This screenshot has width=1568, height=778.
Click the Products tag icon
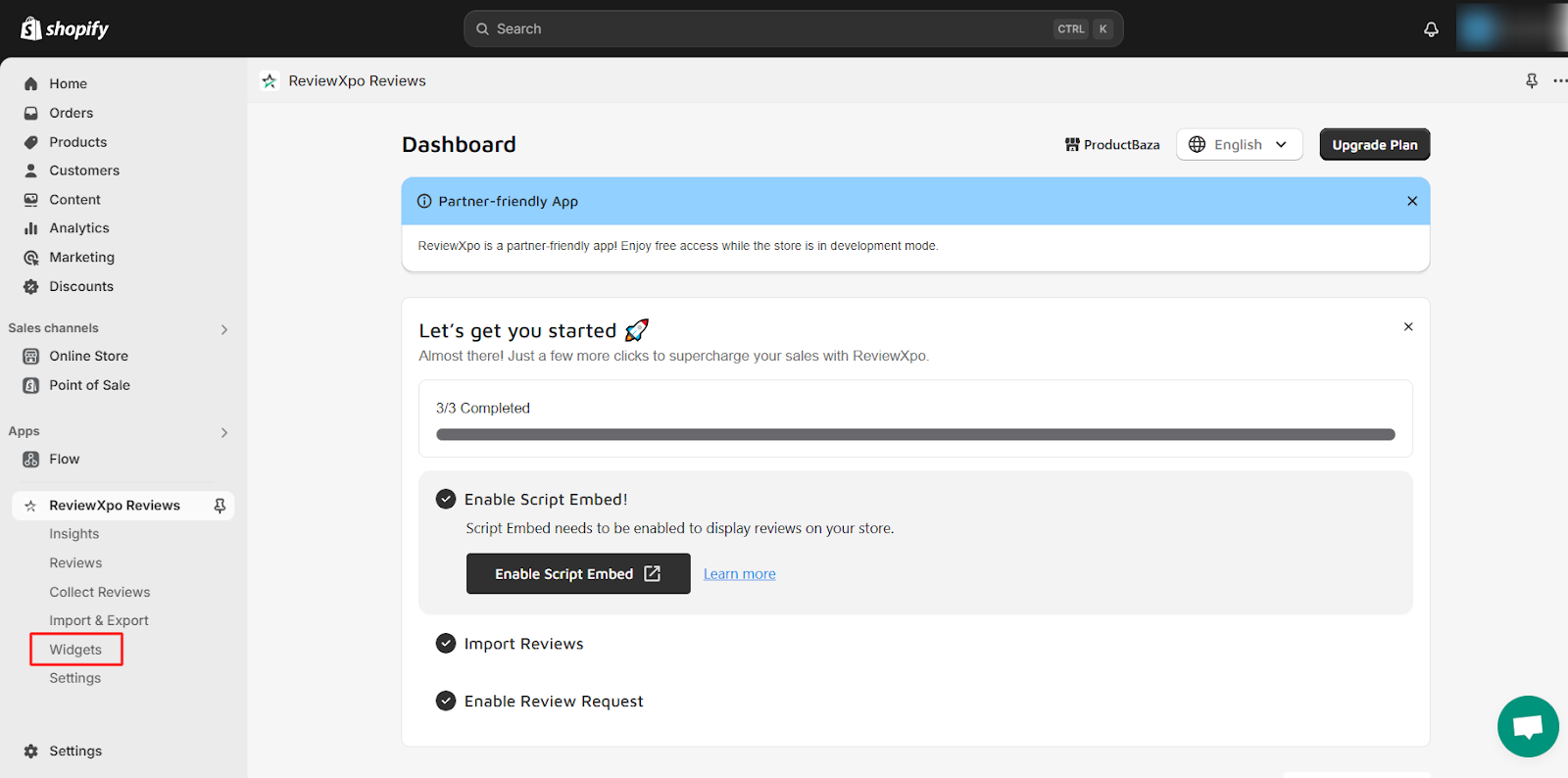31,142
